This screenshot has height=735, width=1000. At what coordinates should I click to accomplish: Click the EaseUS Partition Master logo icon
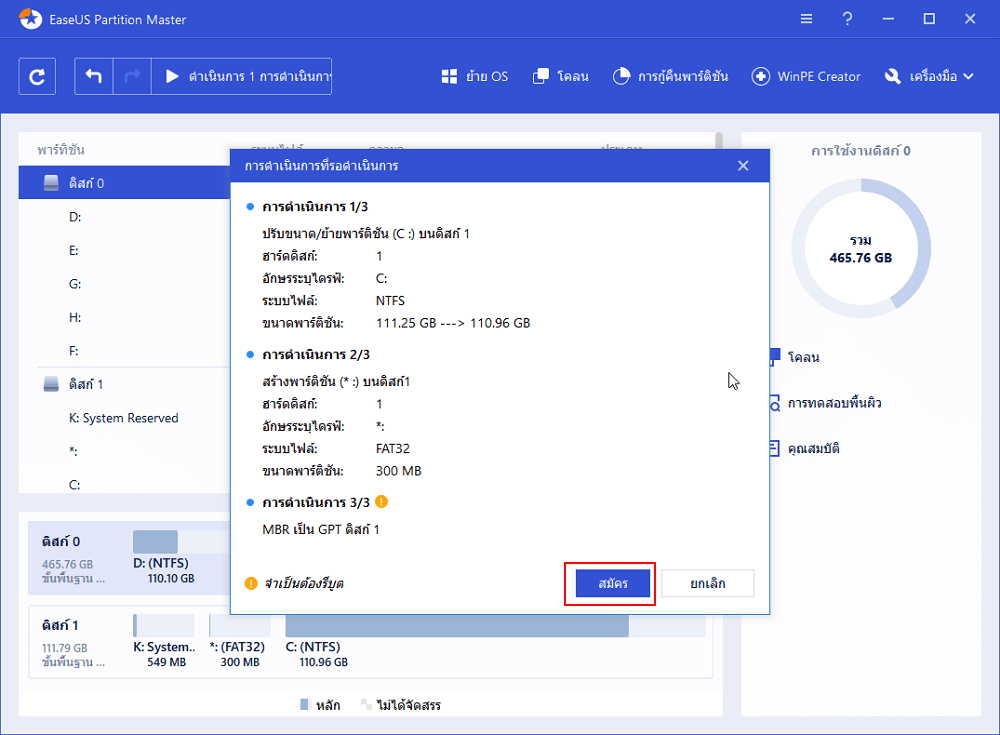[x=30, y=19]
